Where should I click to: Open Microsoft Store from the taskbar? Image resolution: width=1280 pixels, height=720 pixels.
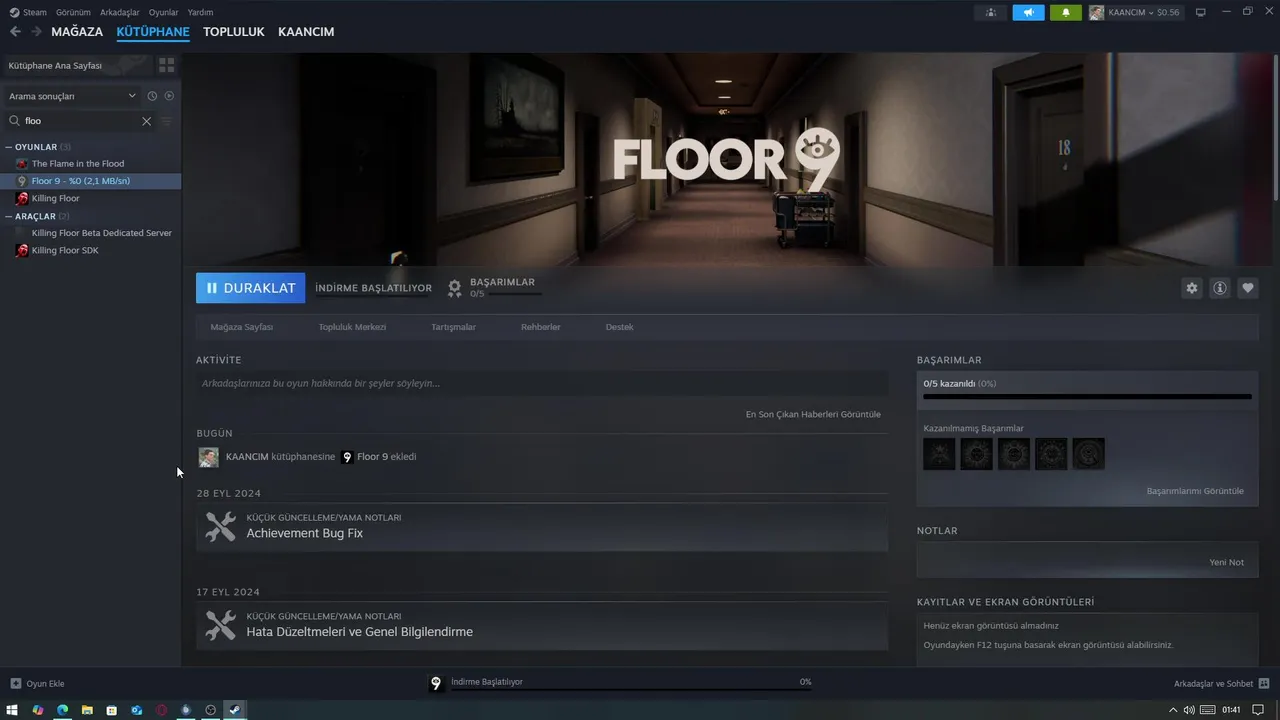[111, 710]
